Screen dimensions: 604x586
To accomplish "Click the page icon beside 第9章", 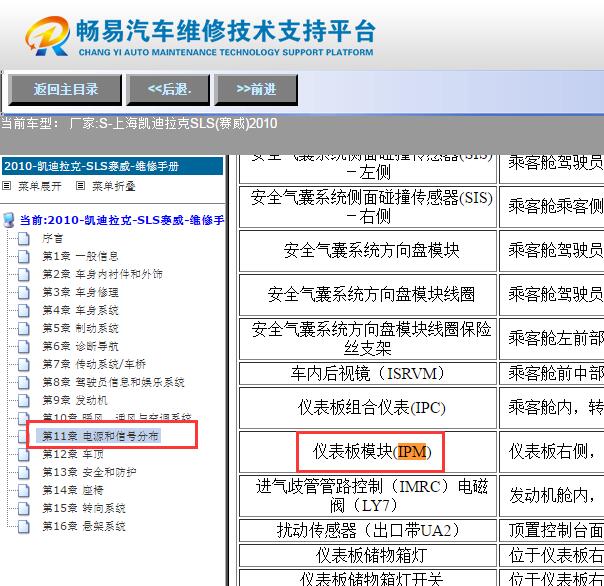I will click(24, 400).
